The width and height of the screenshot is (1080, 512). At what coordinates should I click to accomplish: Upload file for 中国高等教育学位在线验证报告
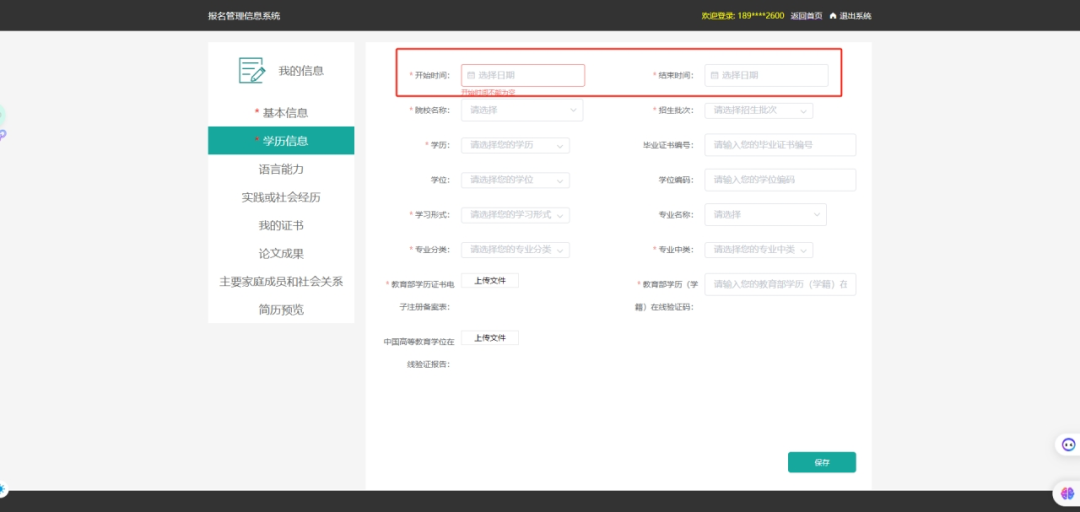pos(490,338)
